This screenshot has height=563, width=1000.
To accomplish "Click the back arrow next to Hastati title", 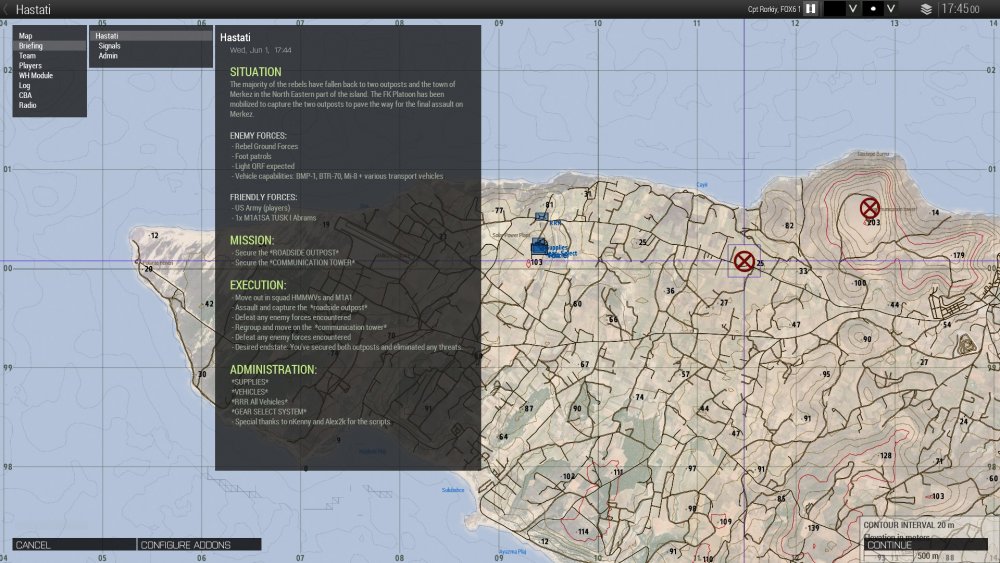I will pyautogui.click(x=7, y=10).
